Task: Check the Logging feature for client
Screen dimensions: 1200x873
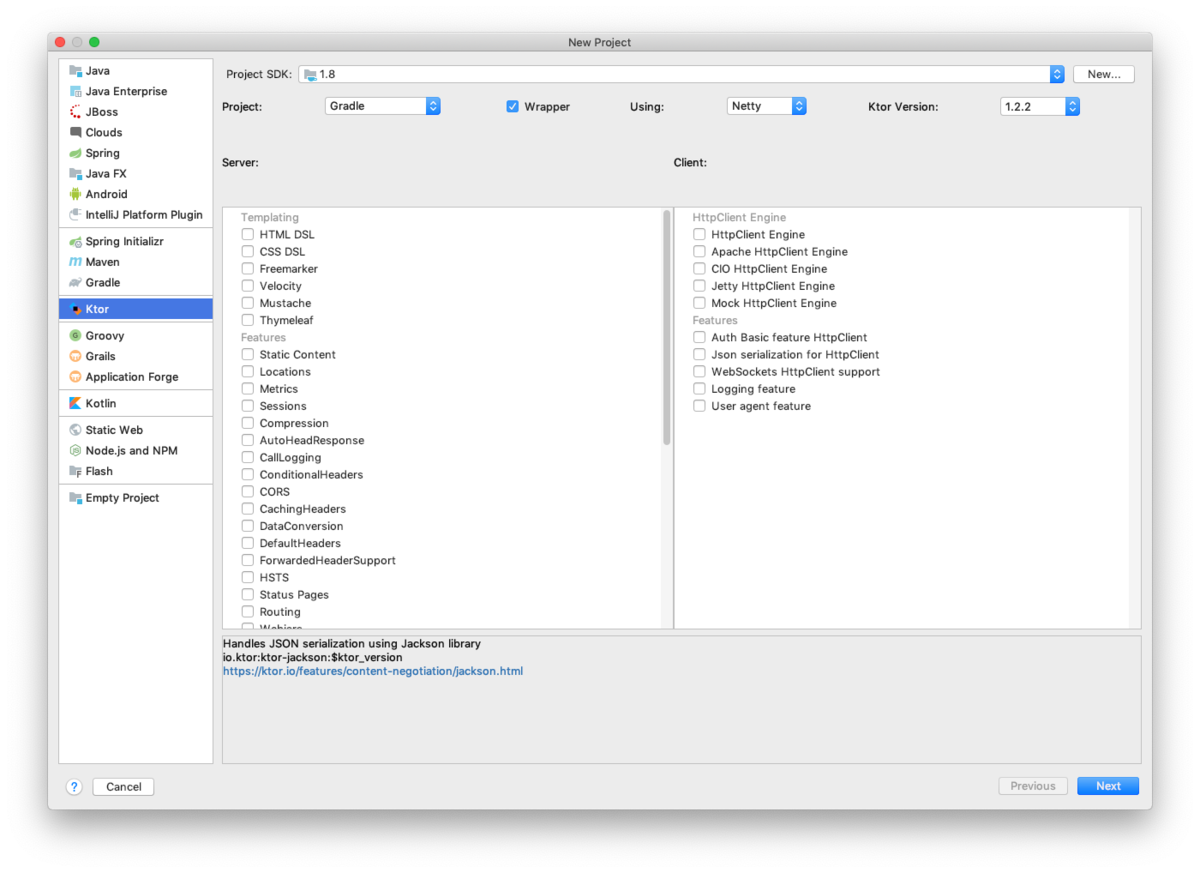Action: click(700, 389)
